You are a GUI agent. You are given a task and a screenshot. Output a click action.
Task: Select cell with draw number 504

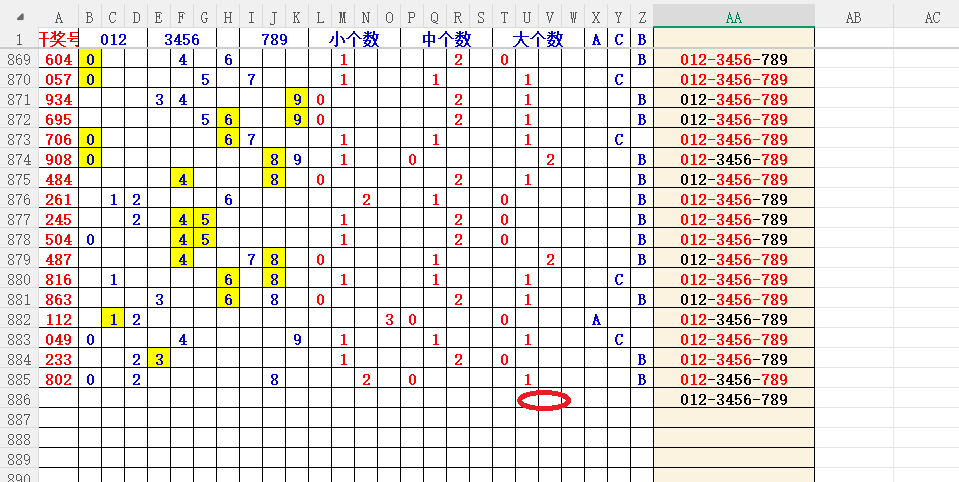pos(59,240)
